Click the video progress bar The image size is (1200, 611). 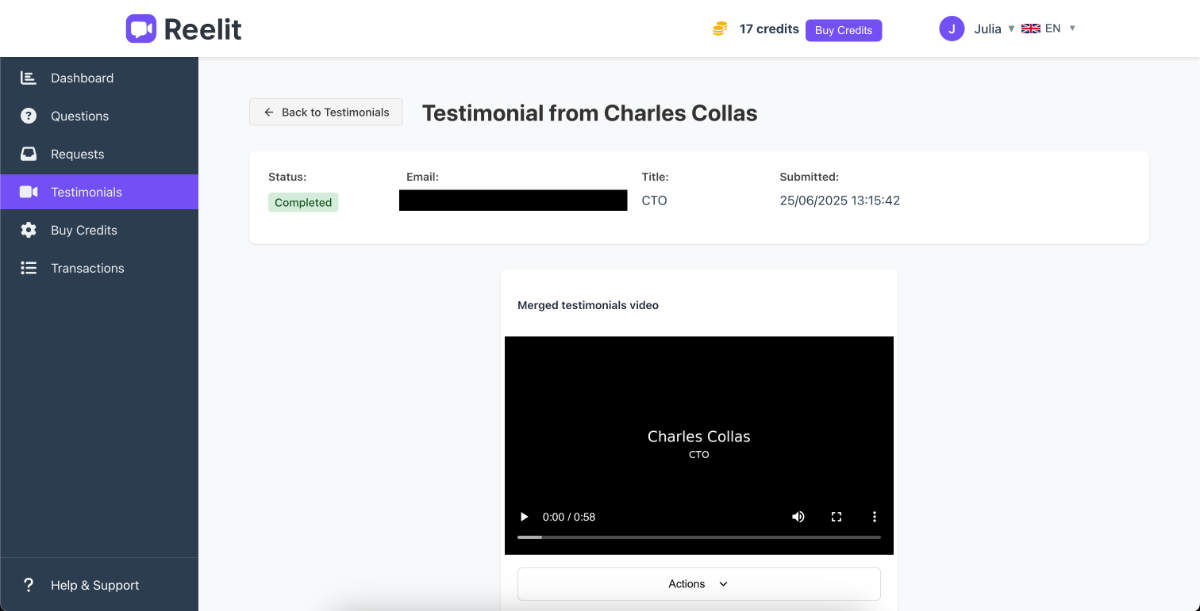[x=698, y=538]
